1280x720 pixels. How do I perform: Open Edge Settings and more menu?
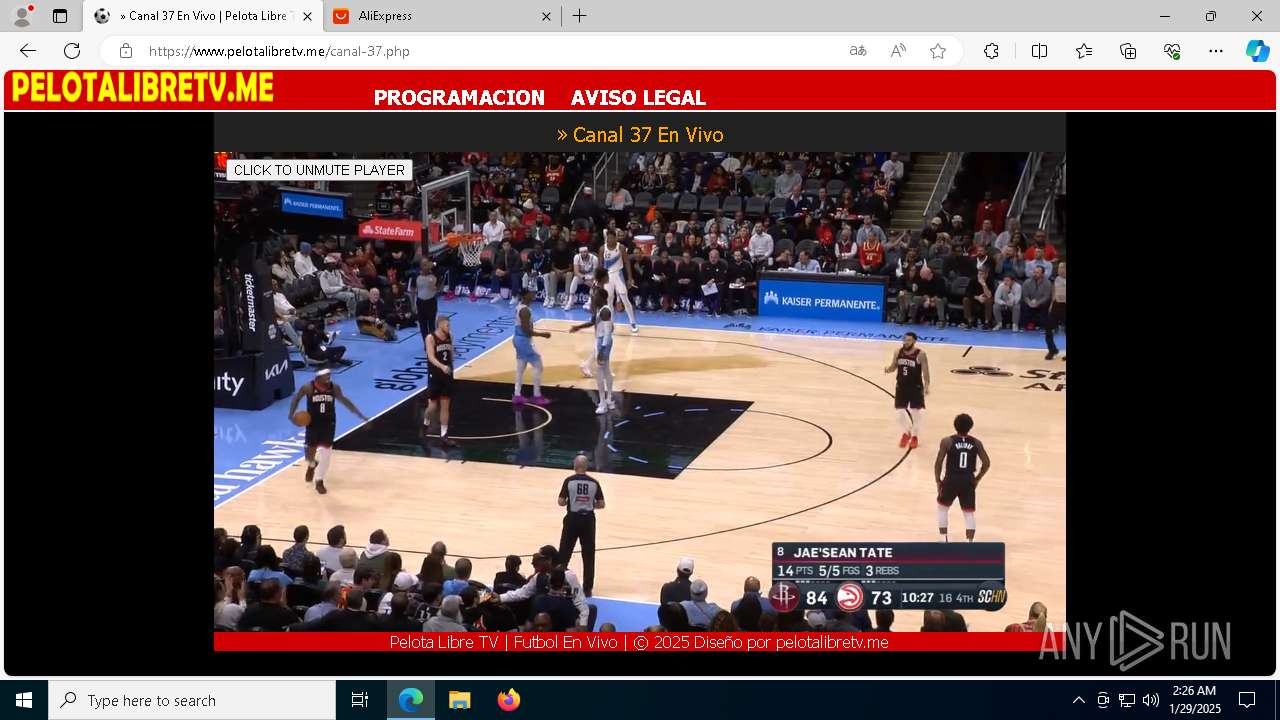pos(1216,51)
